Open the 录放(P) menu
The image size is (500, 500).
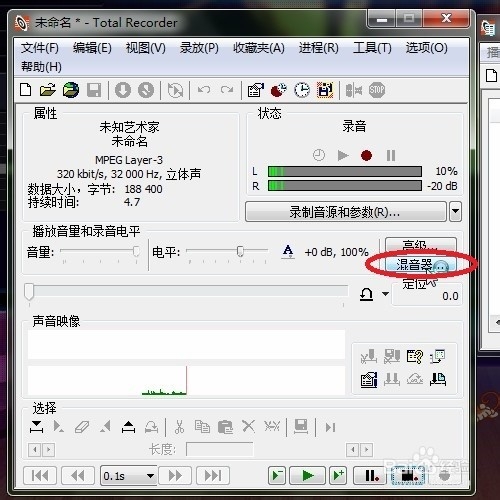tap(199, 48)
